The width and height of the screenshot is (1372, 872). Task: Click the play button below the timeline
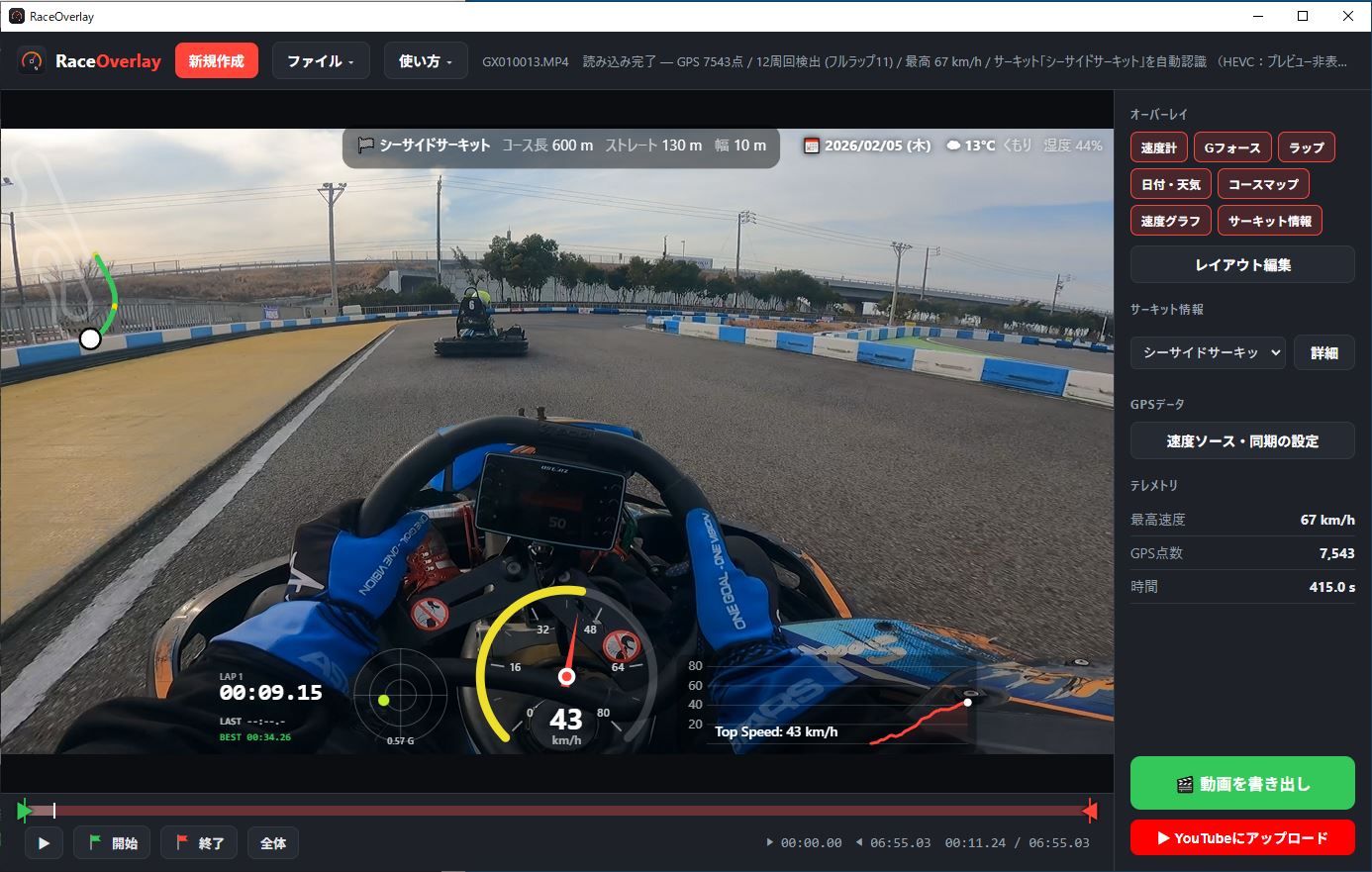[44, 843]
